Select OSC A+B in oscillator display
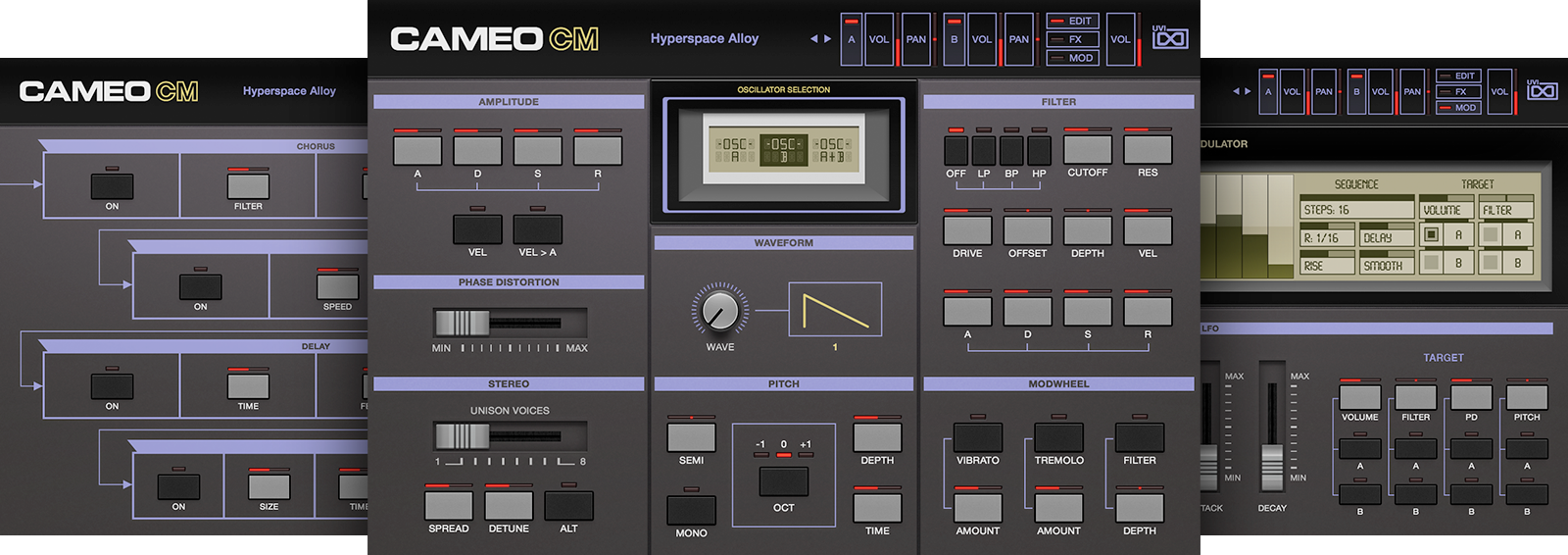1568x555 pixels. click(x=832, y=150)
